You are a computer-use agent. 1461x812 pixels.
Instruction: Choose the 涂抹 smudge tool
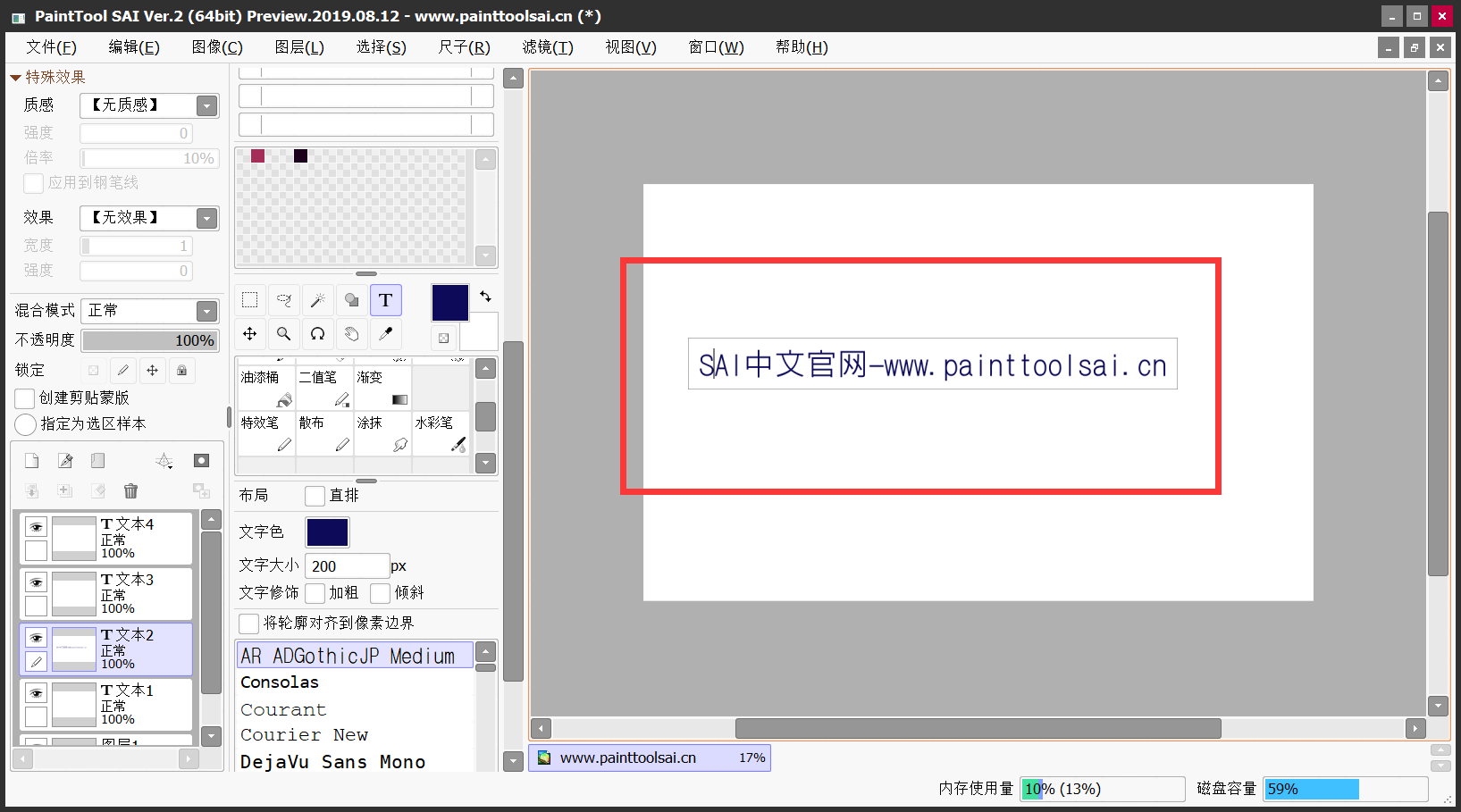click(382, 433)
